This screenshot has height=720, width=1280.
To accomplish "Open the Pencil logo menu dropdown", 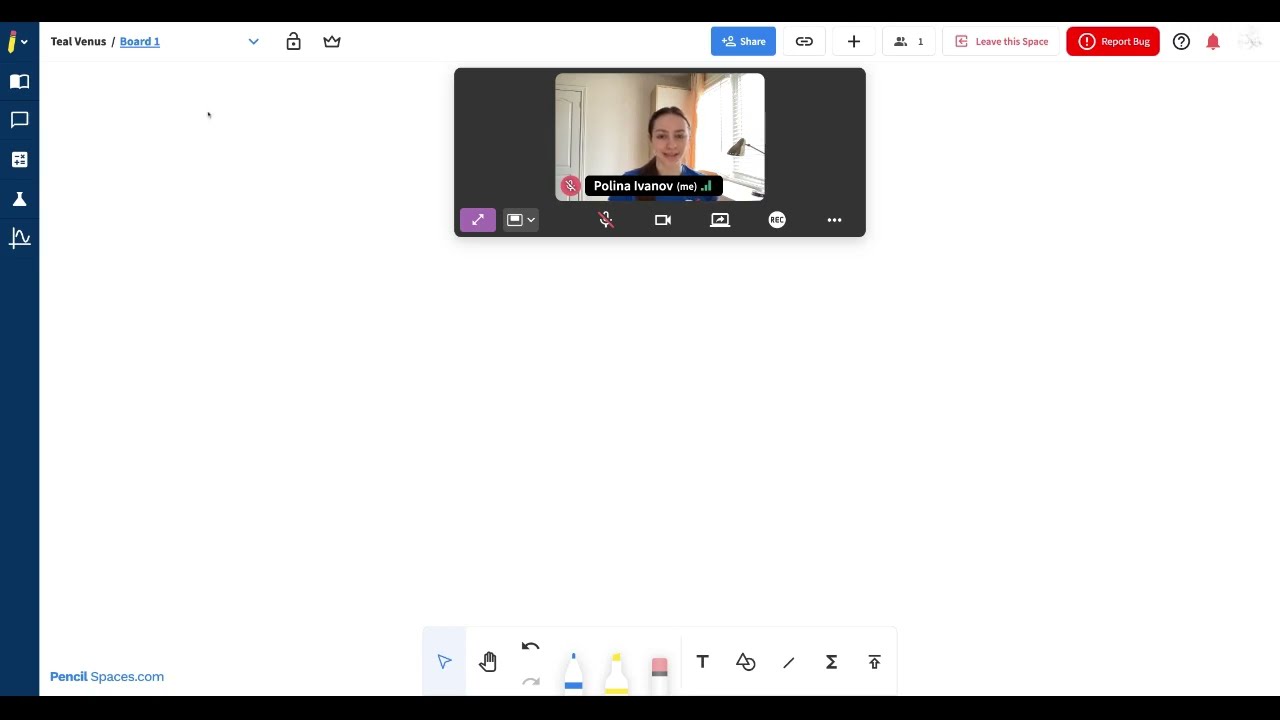I will (x=16, y=42).
